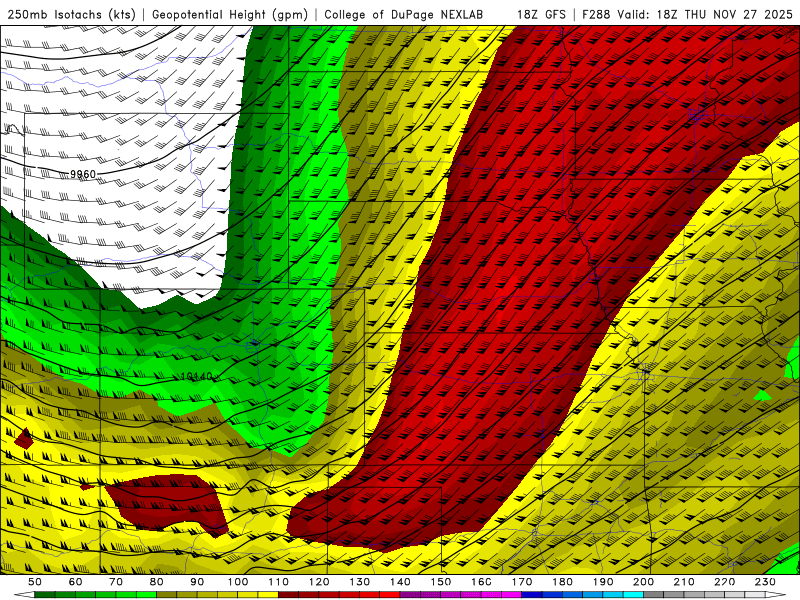Image resolution: width=800 pixels, height=600 pixels.
Task: Click the 110 knot legend label
Action: pyautogui.click(x=279, y=582)
